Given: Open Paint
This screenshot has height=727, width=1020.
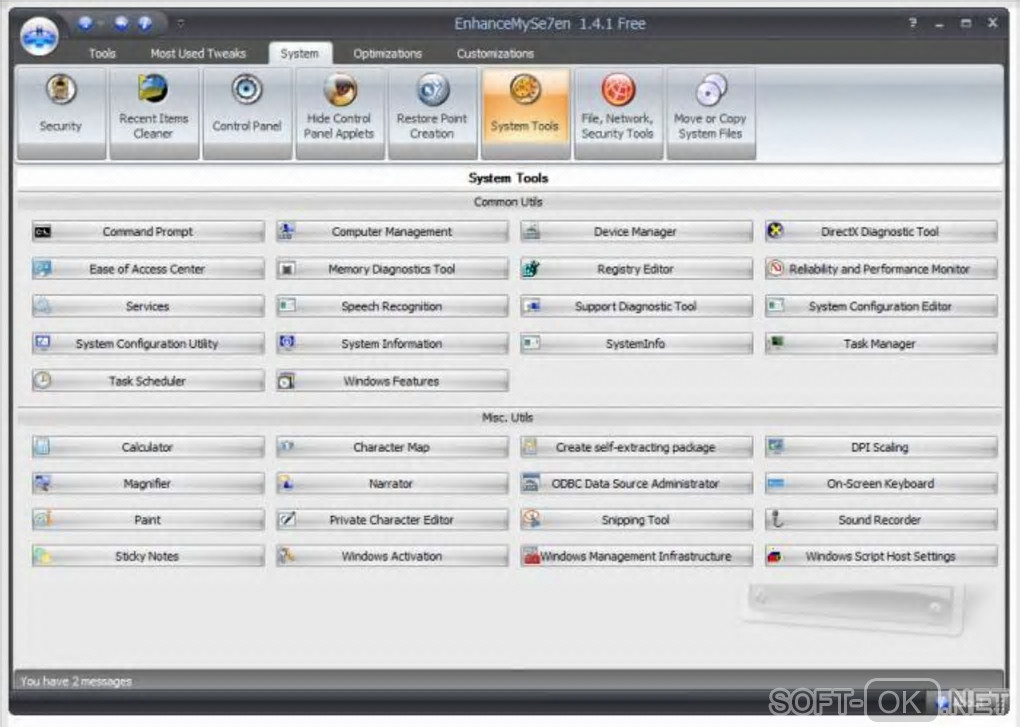Looking at the screenshot, I should [148, 520].
